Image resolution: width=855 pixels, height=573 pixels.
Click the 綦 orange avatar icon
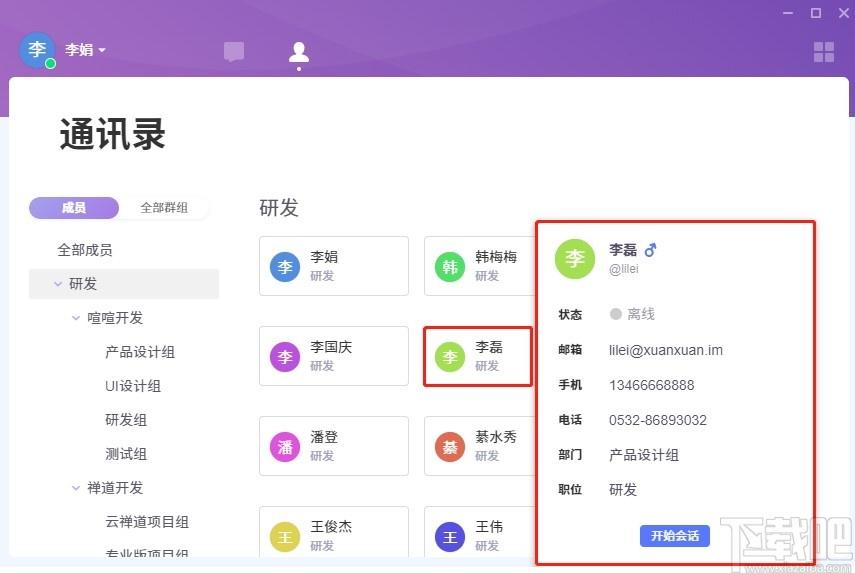[x=450, y=447]
